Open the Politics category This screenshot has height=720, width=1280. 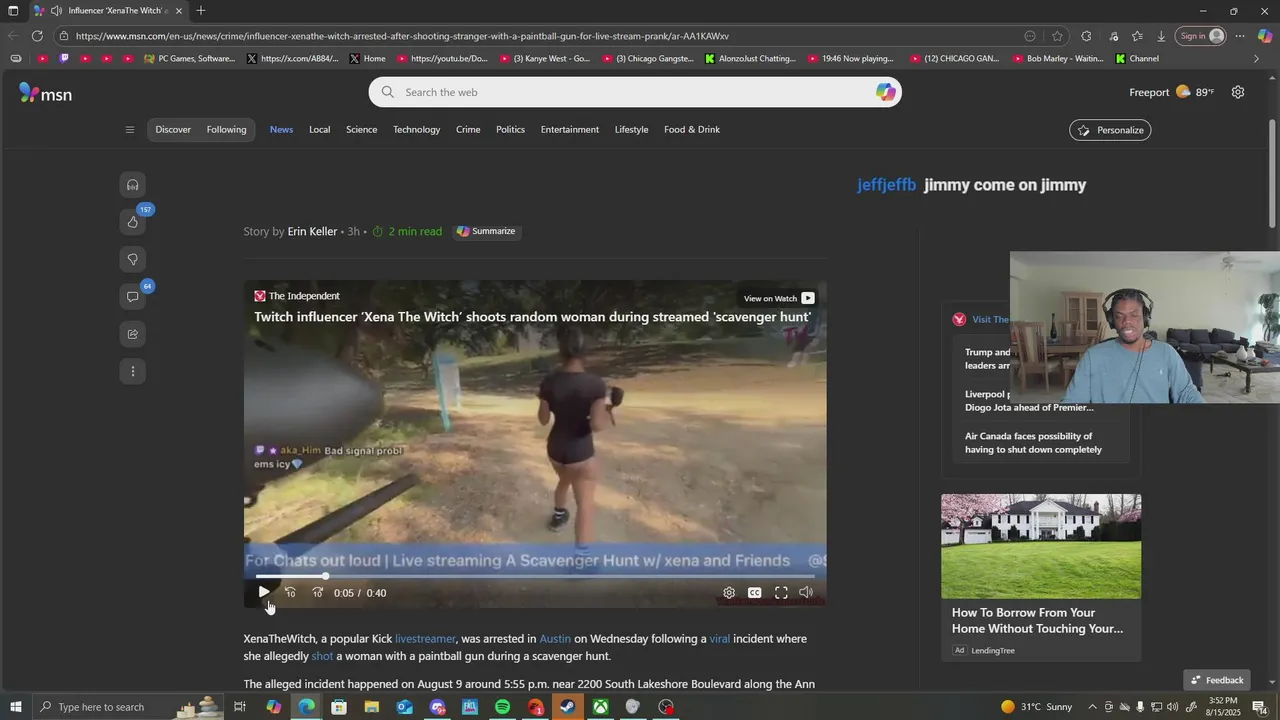510,130
